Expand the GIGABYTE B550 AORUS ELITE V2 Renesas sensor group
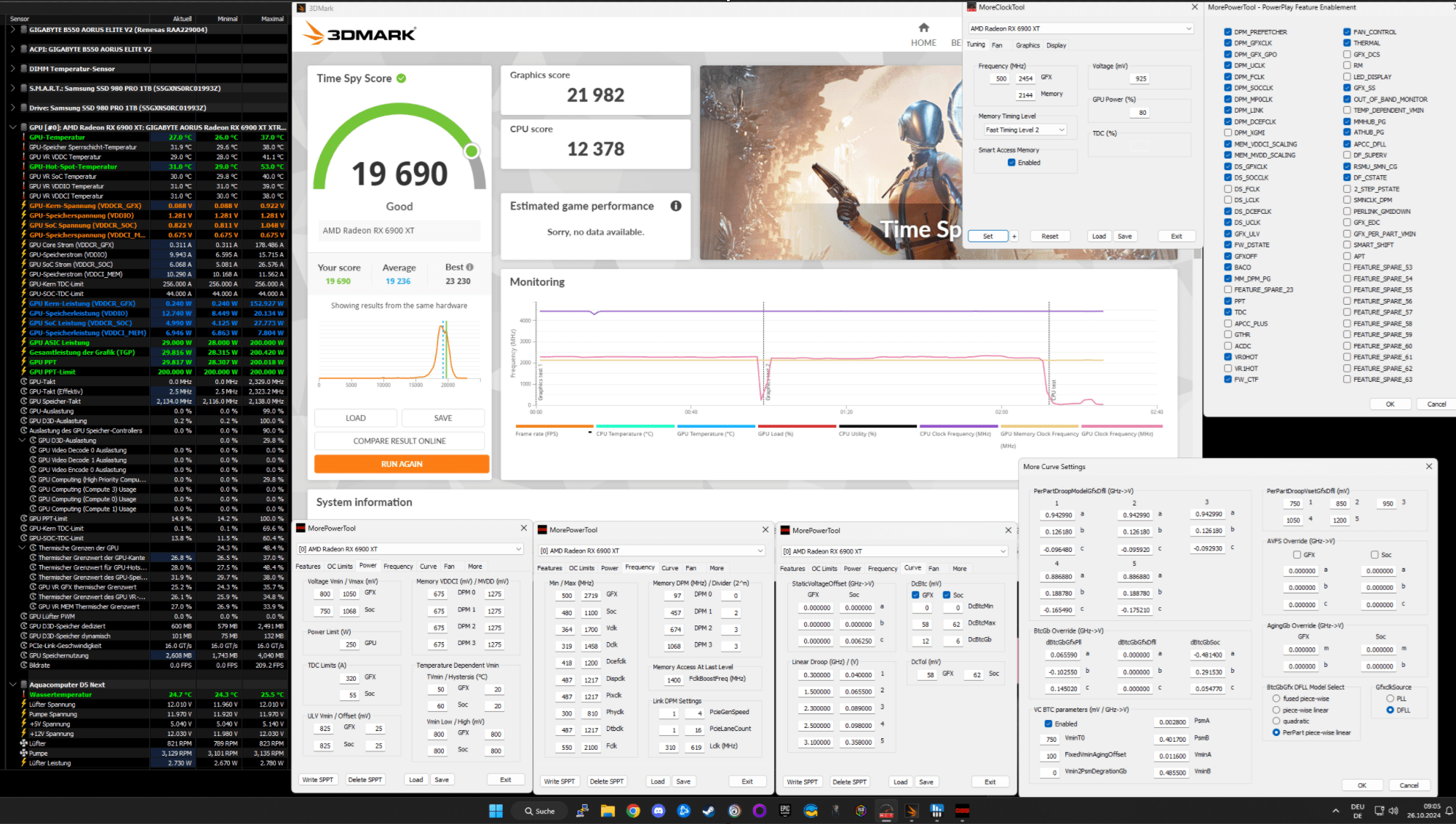Screen dimensions: 1456x824 (x=12, y=30)
